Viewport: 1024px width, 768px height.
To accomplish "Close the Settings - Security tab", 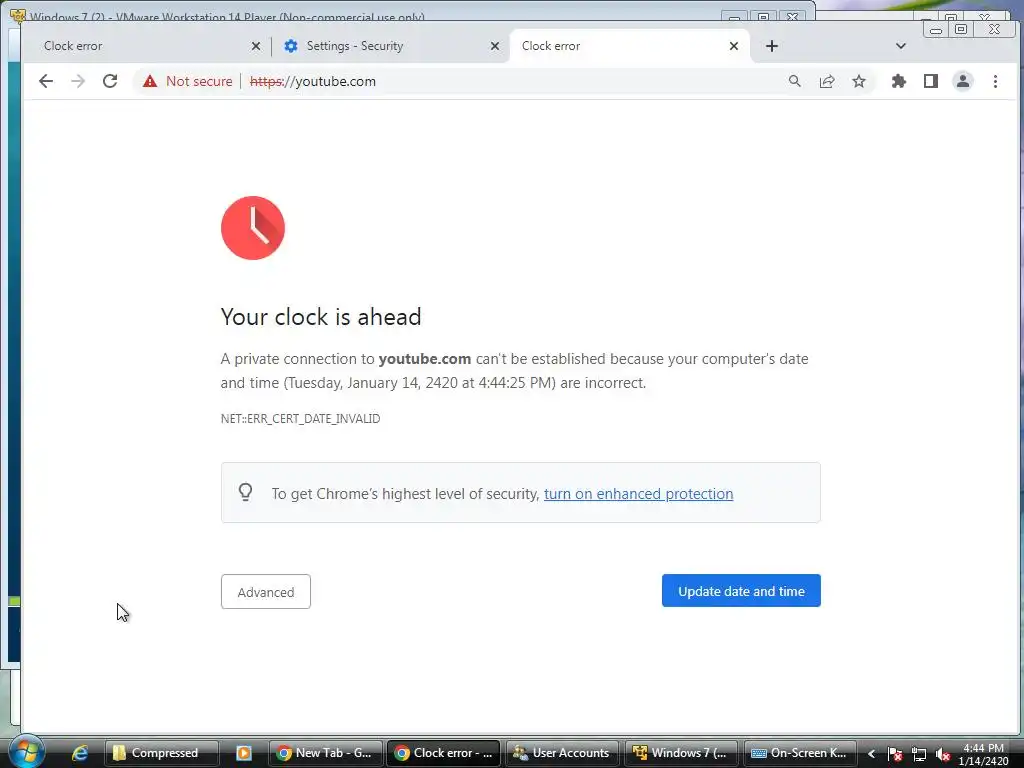I will point(494,46).
